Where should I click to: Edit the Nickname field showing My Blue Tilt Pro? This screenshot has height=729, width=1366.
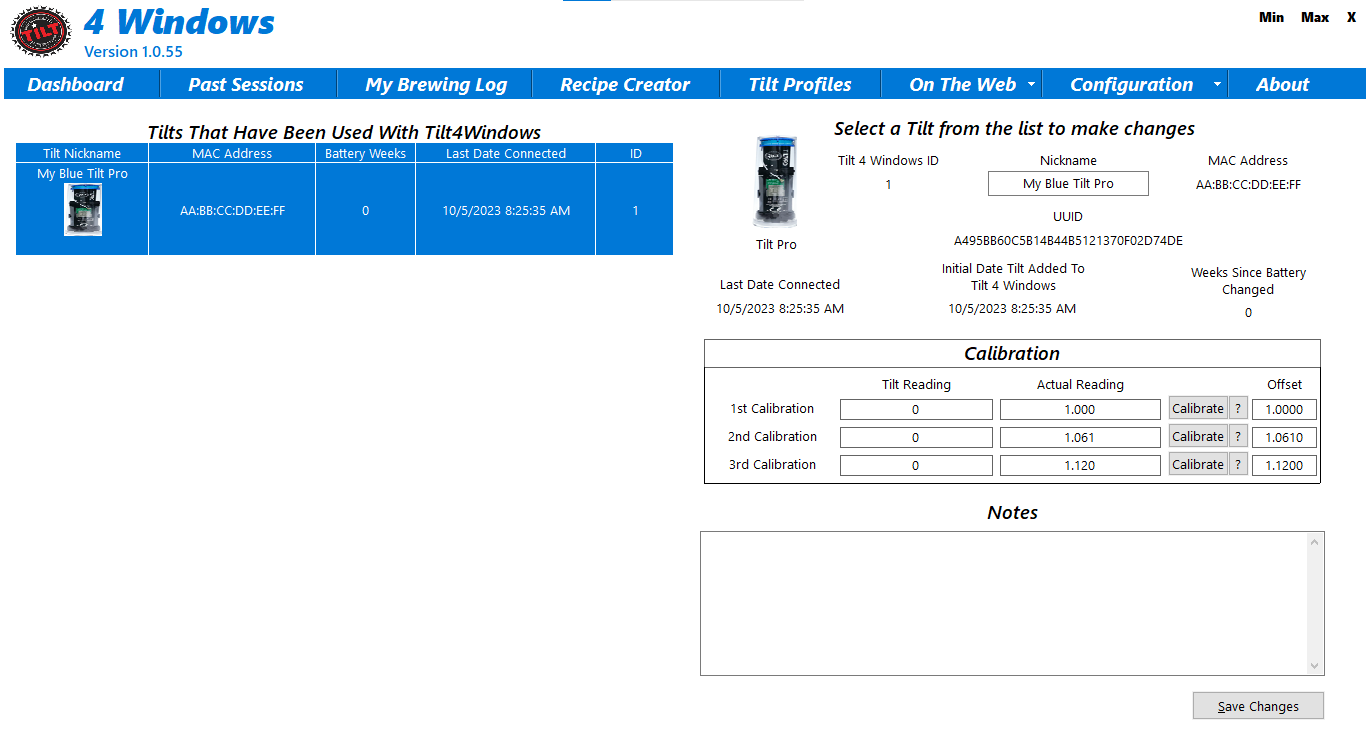[1068, 183]
